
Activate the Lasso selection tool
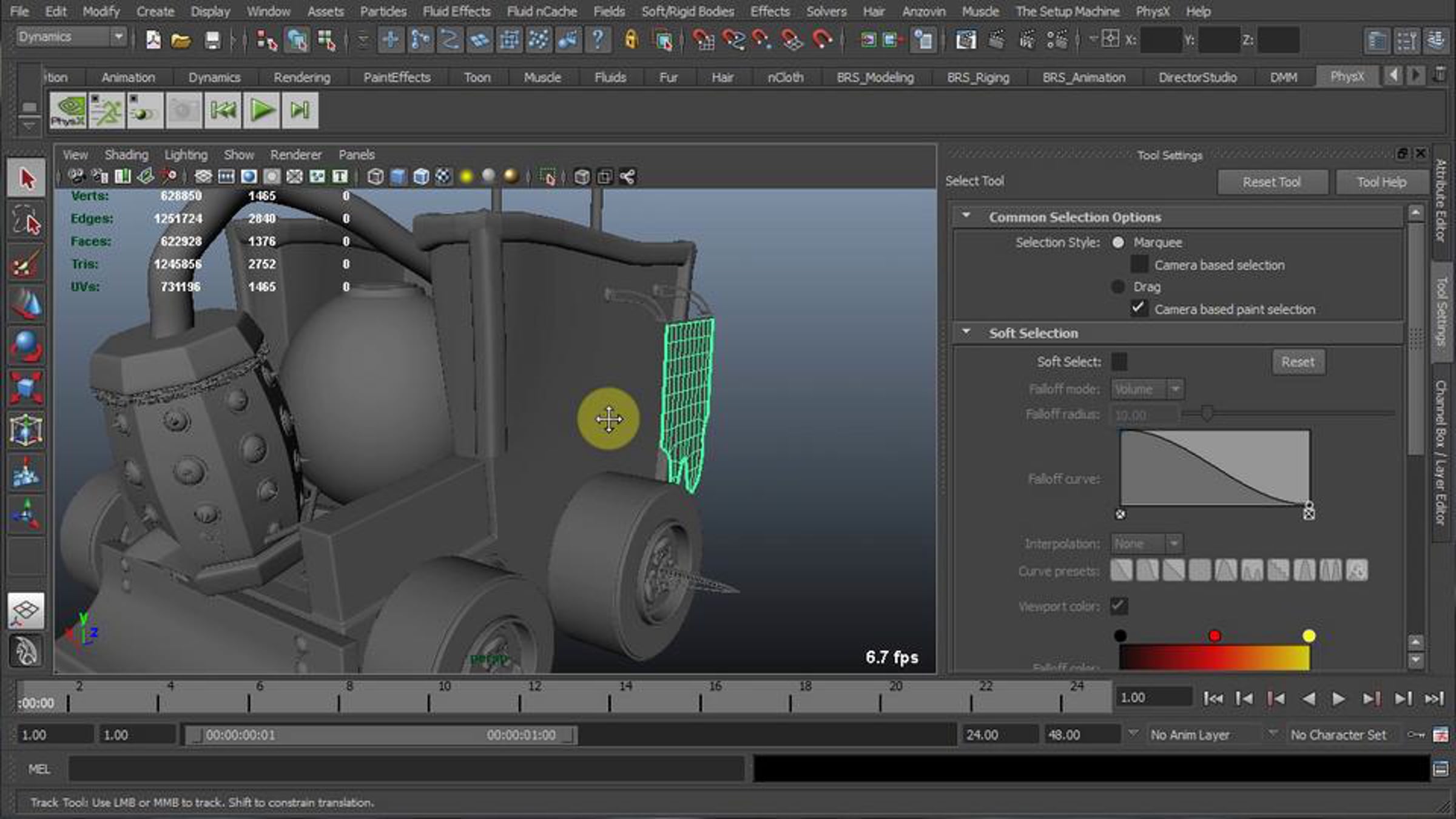tap(26, 221)
